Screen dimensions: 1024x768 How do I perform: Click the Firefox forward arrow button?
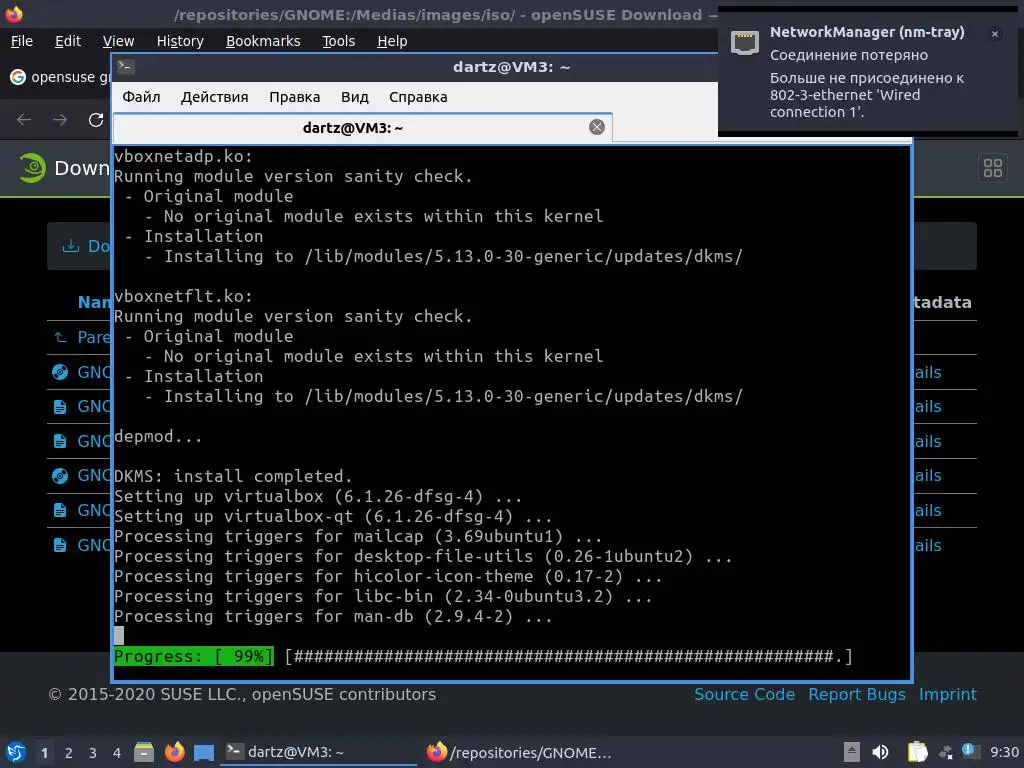[x=60, y=120]
